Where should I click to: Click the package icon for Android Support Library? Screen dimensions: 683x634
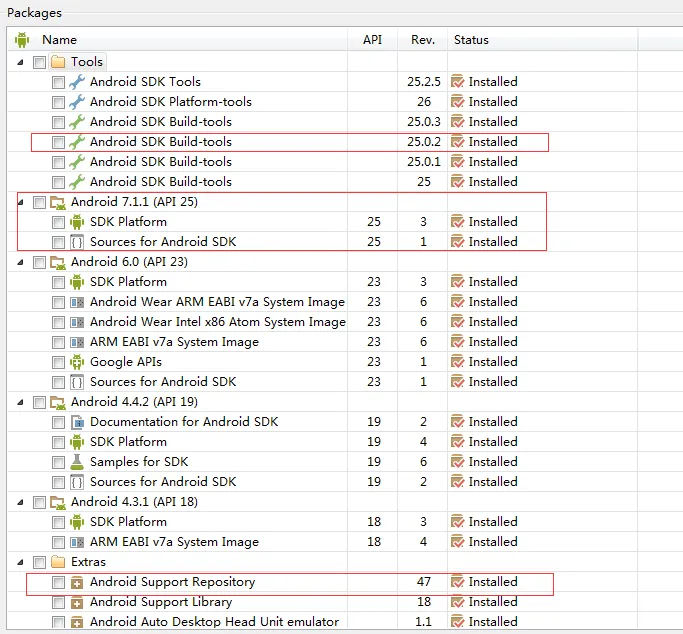[77, 603]
